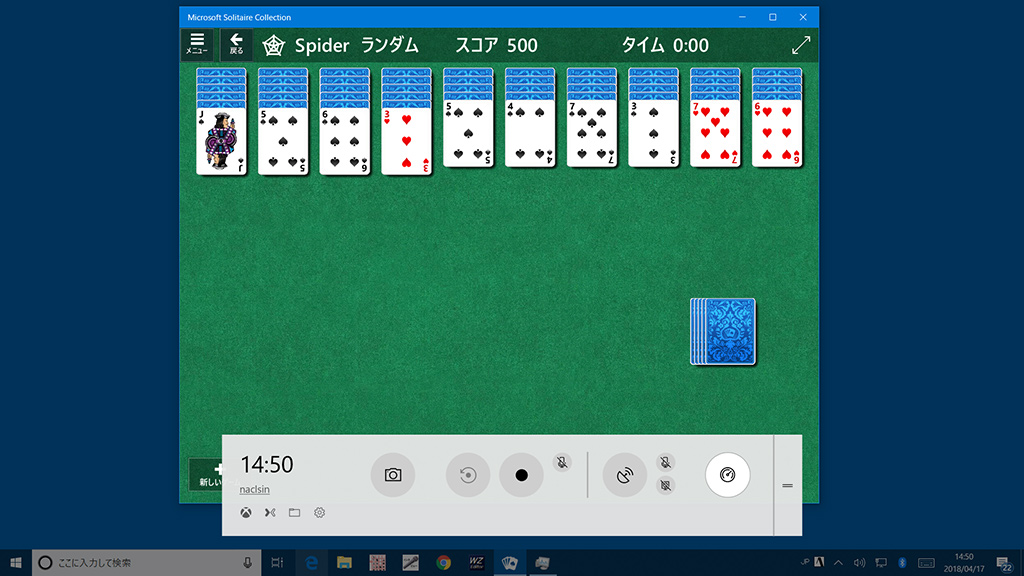Grab the Game Bar move handle

point(787,485)
